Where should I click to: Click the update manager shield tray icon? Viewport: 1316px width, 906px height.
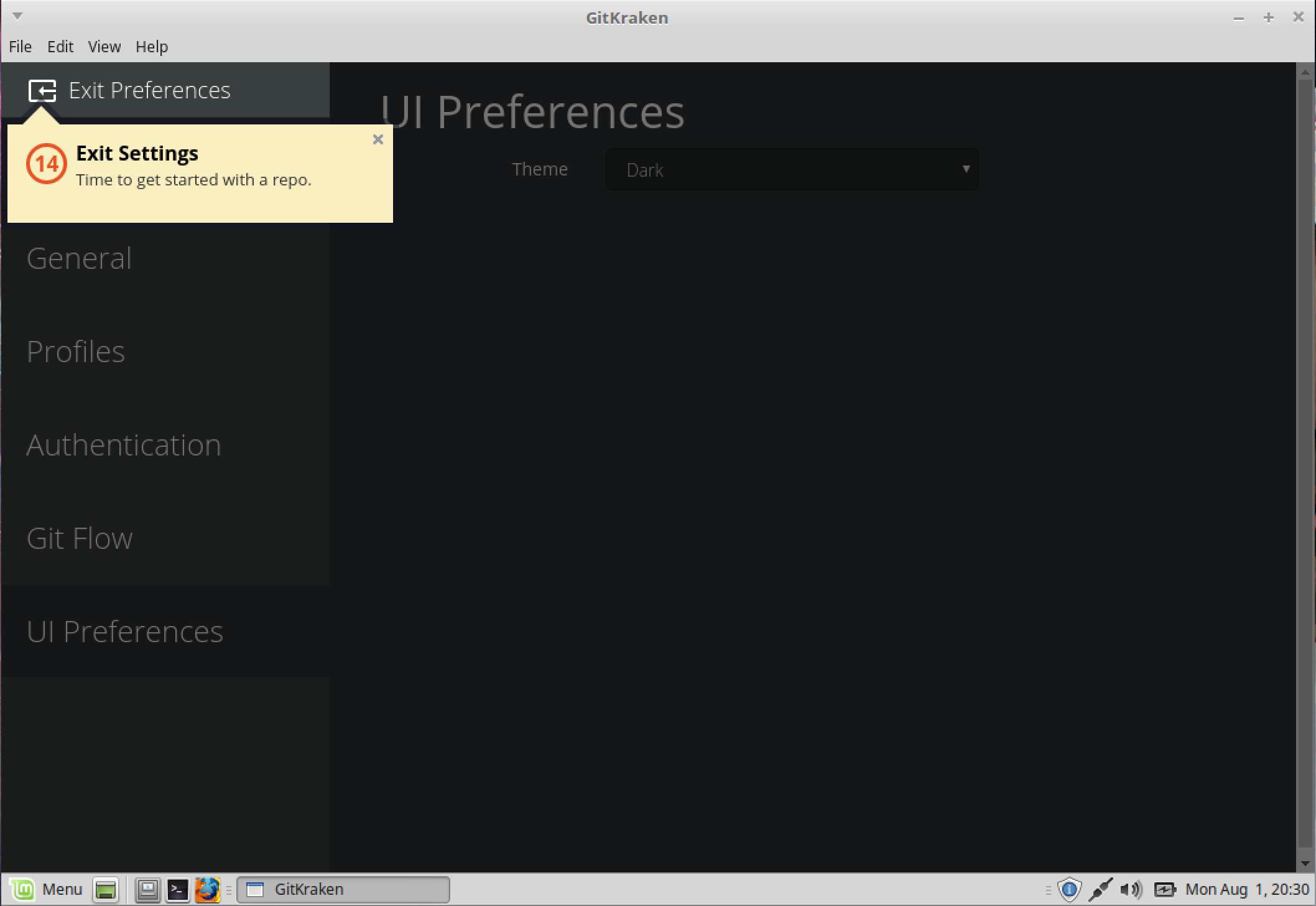1069,890
